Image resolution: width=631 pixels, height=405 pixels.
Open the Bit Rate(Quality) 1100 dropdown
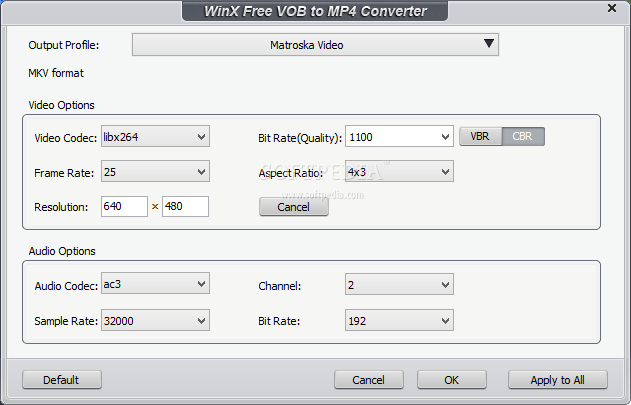[x=399, y=136]
